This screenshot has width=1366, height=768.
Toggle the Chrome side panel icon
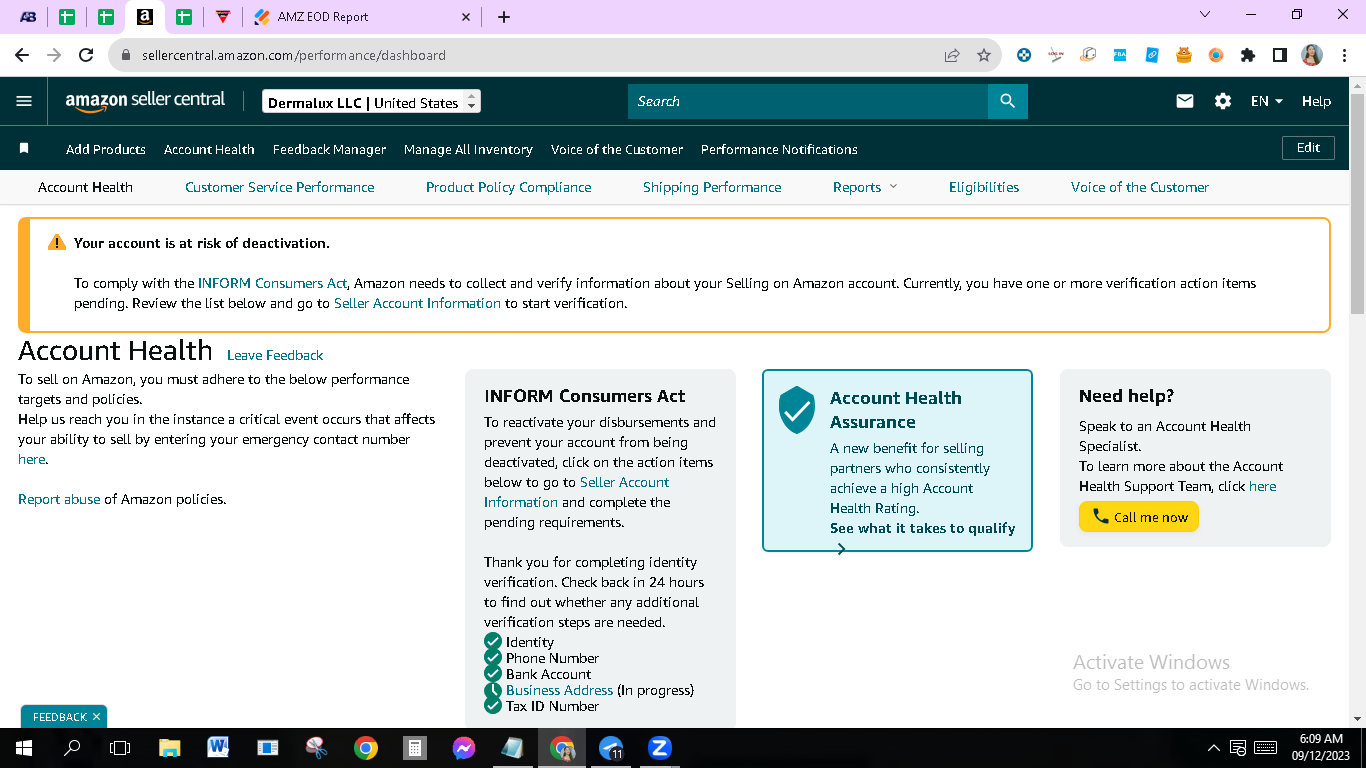[x=1279, y=55]
